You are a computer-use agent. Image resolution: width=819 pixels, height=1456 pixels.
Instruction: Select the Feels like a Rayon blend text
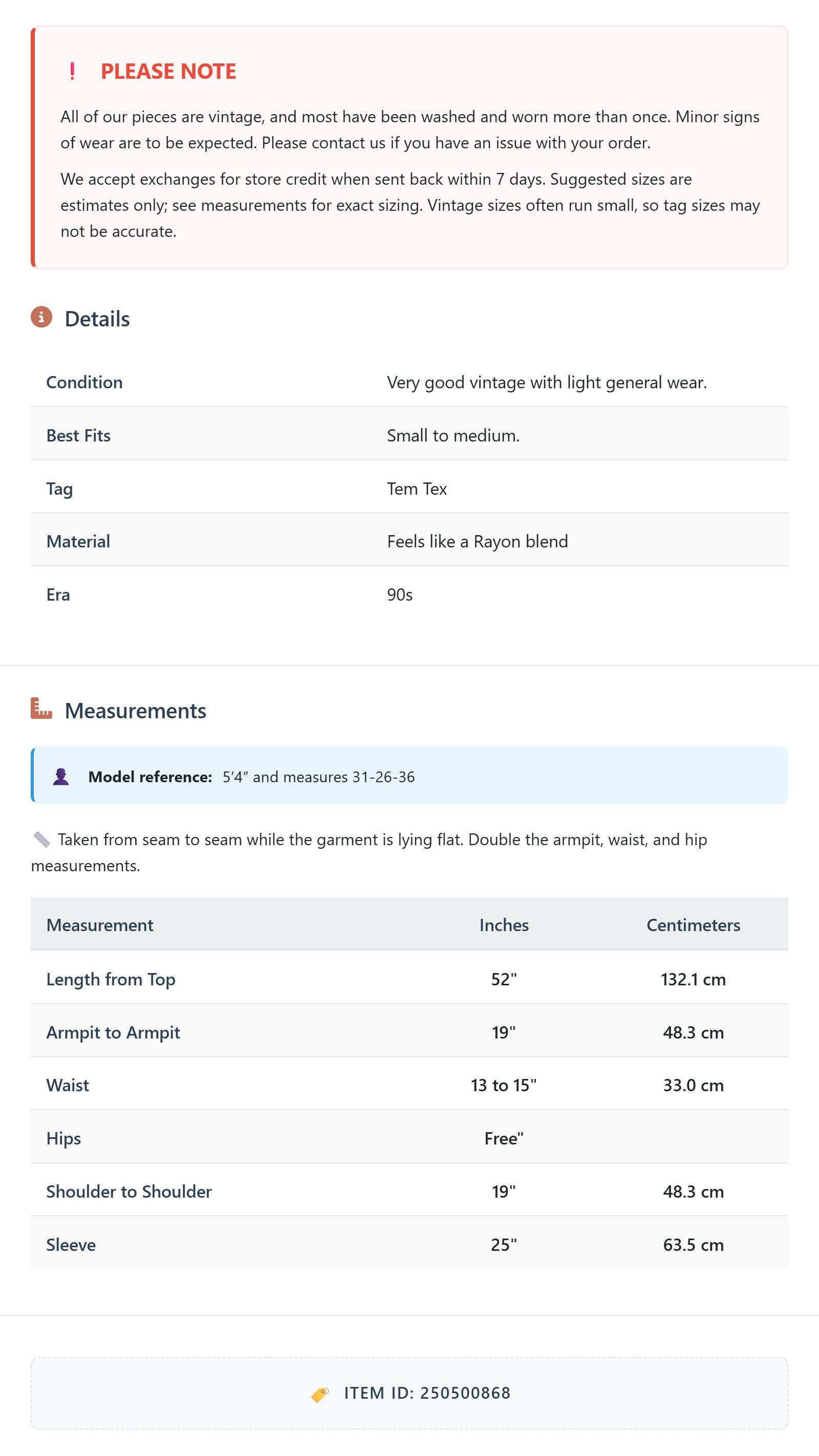[478, 541]
